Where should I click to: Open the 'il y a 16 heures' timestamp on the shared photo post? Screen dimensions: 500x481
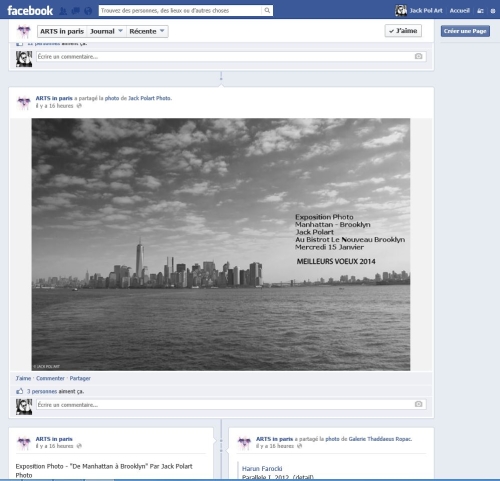54,106
